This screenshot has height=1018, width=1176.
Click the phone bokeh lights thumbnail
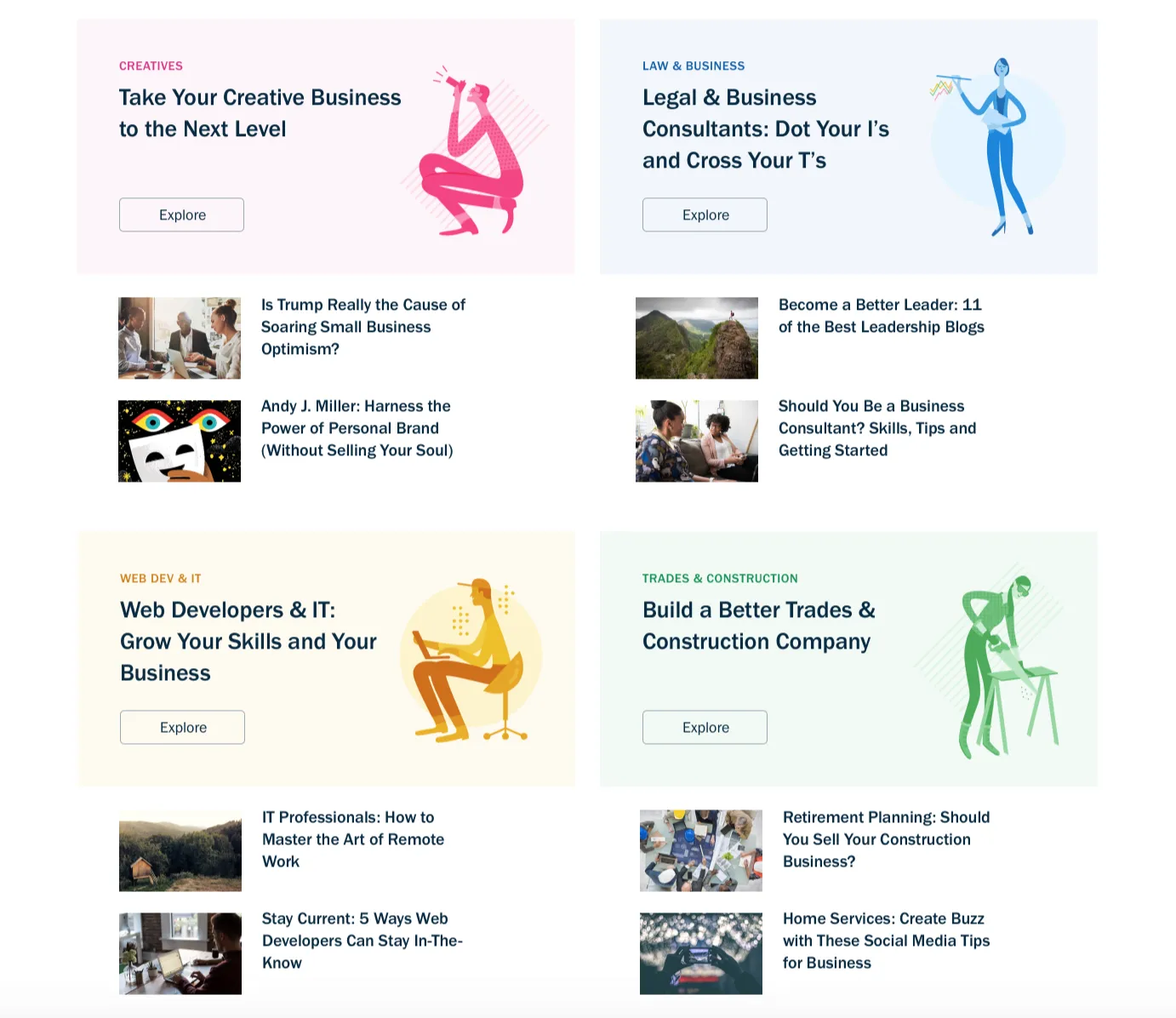(x=701, y=953)
